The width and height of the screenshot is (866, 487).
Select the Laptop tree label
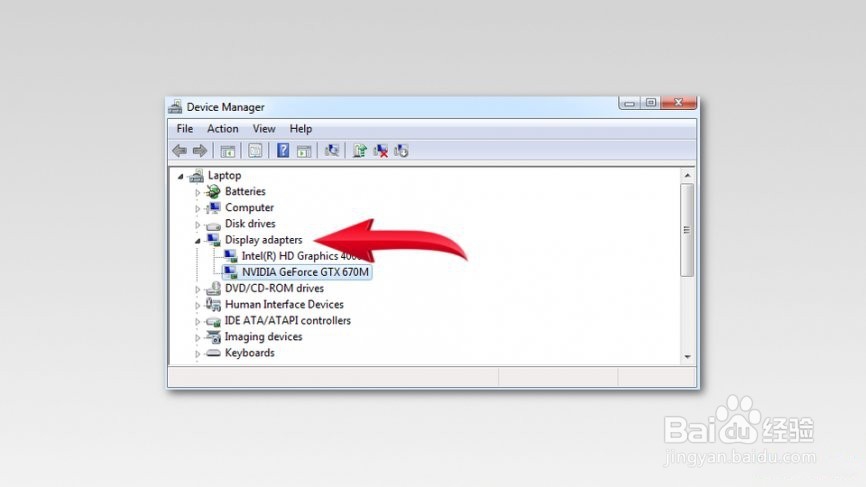pos(224,176)
